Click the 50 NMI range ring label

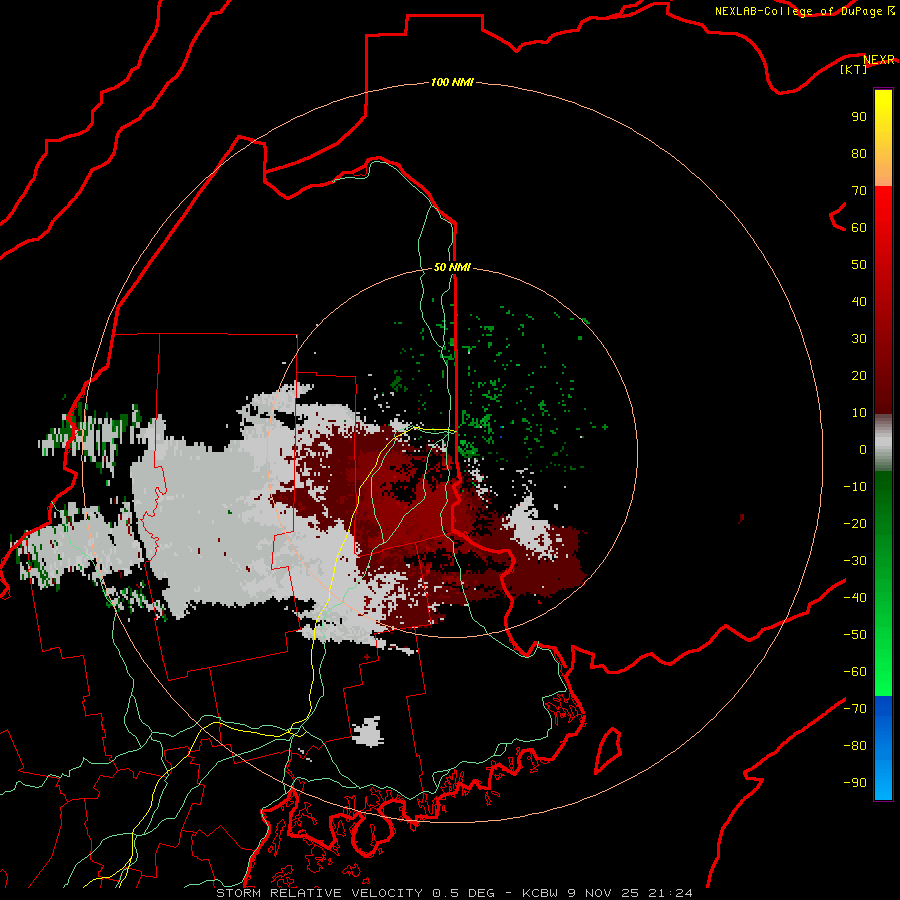[x=452, y=267]
